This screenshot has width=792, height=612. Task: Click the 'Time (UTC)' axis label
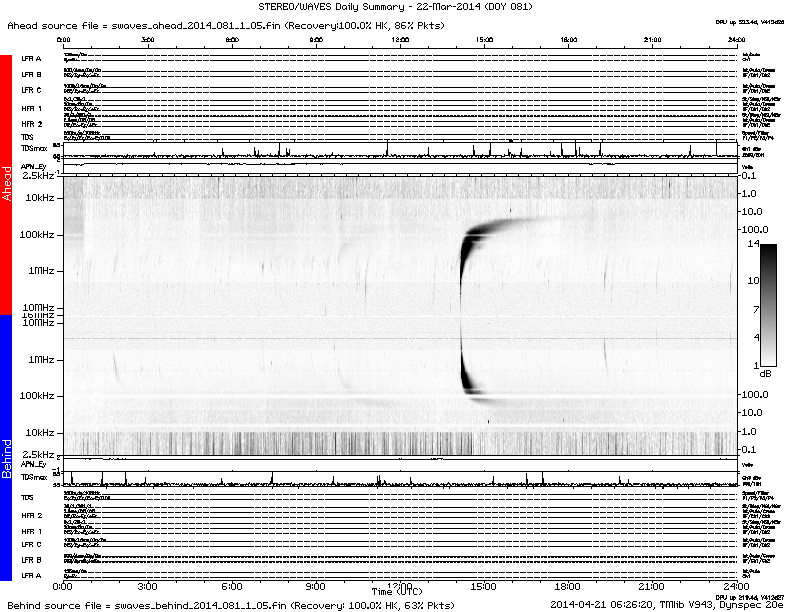(397, 591)
